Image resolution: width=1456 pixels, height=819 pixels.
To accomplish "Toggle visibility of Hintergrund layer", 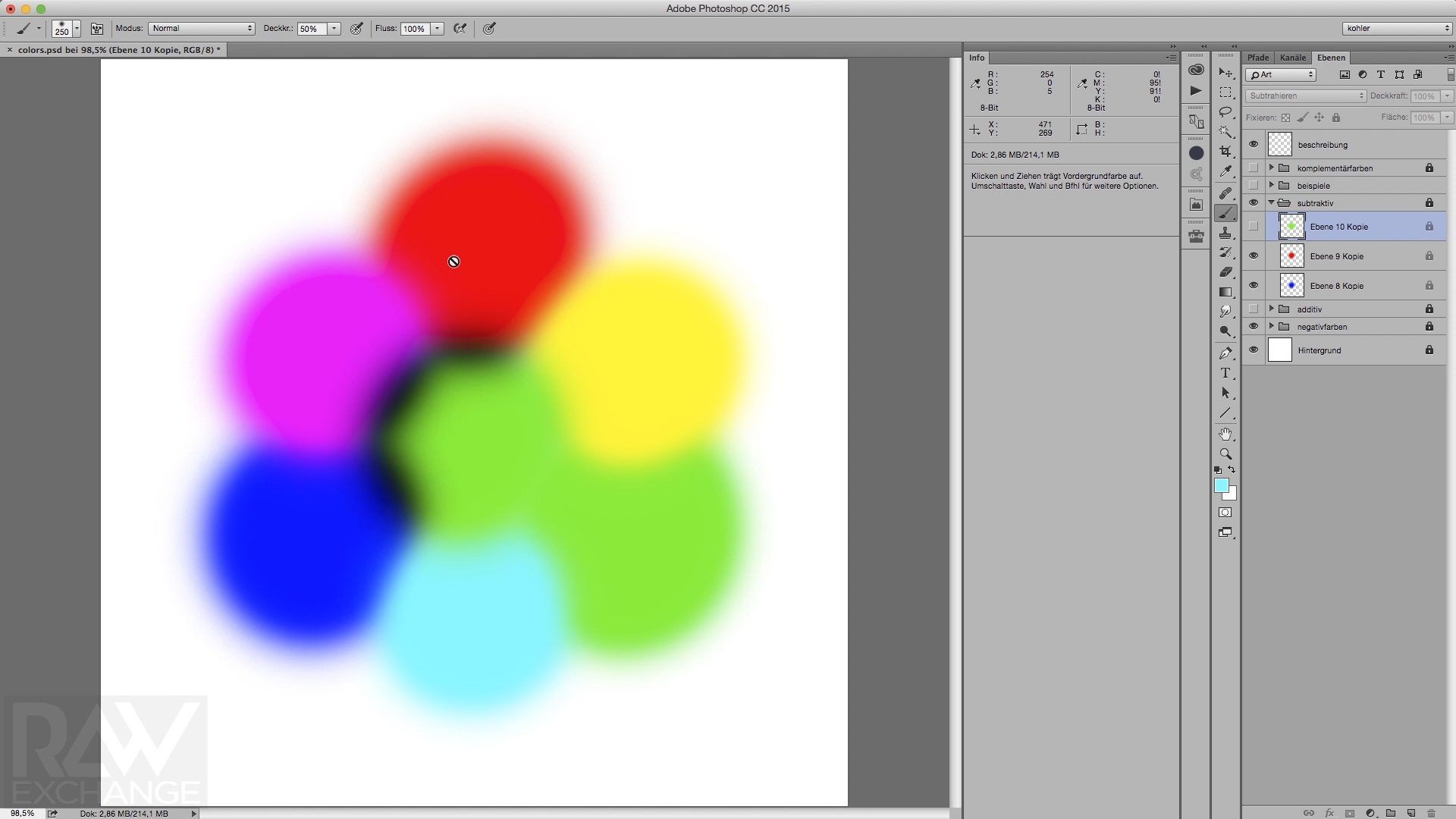I will (x=1254, y=350).
